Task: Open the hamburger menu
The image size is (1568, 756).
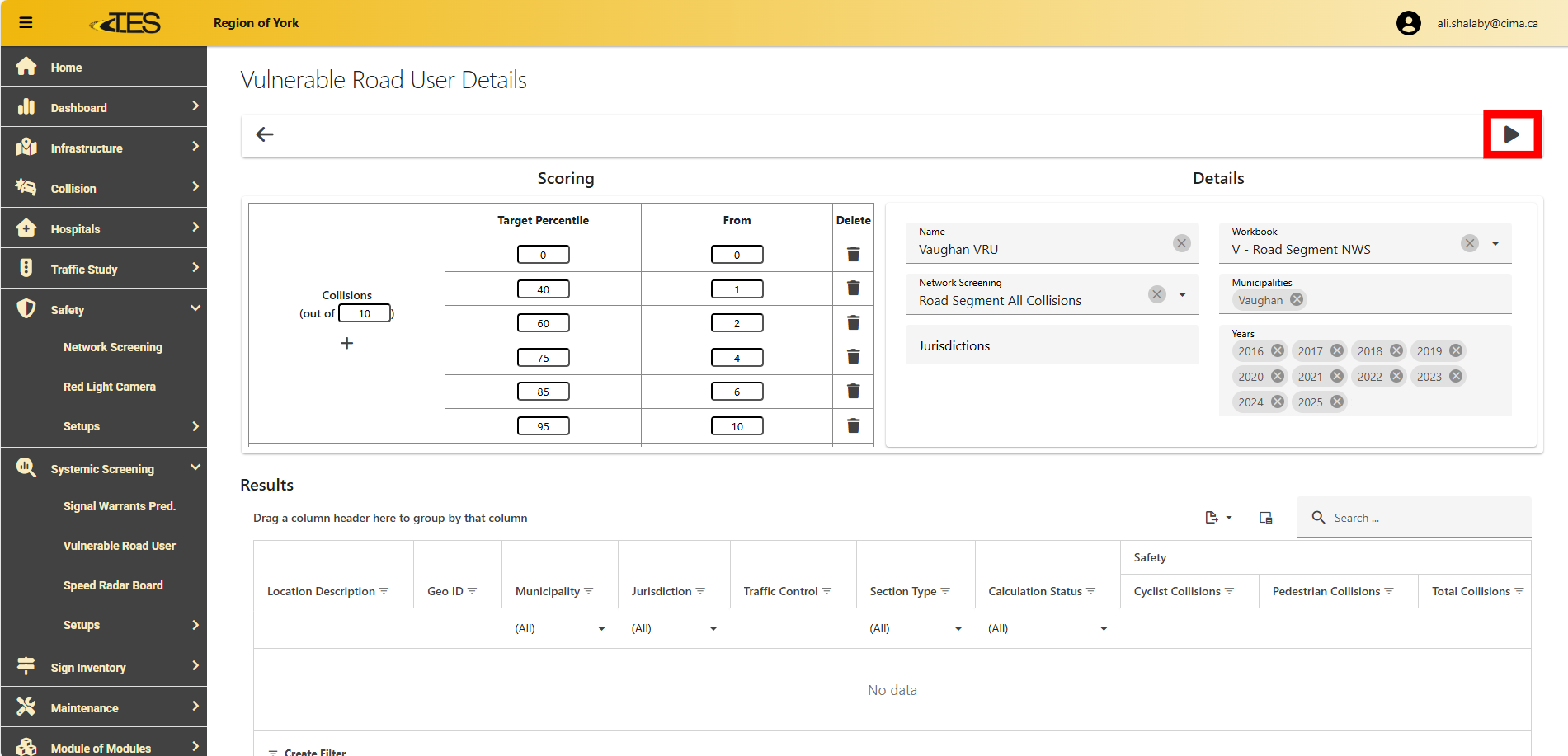Action: tap(26, 23)
